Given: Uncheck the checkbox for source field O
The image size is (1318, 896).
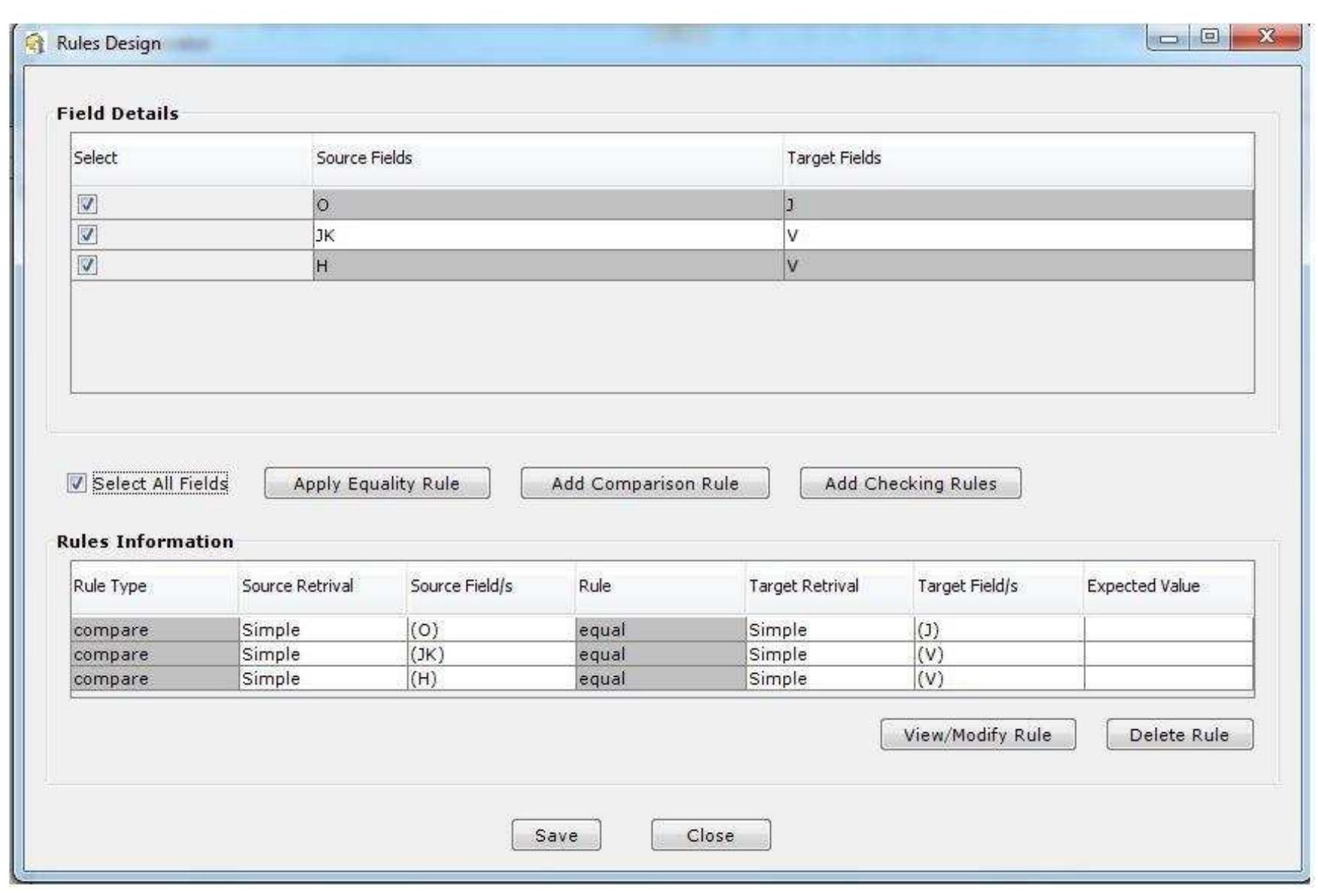Looking at the screenshot, I should (x=87, y=204).
